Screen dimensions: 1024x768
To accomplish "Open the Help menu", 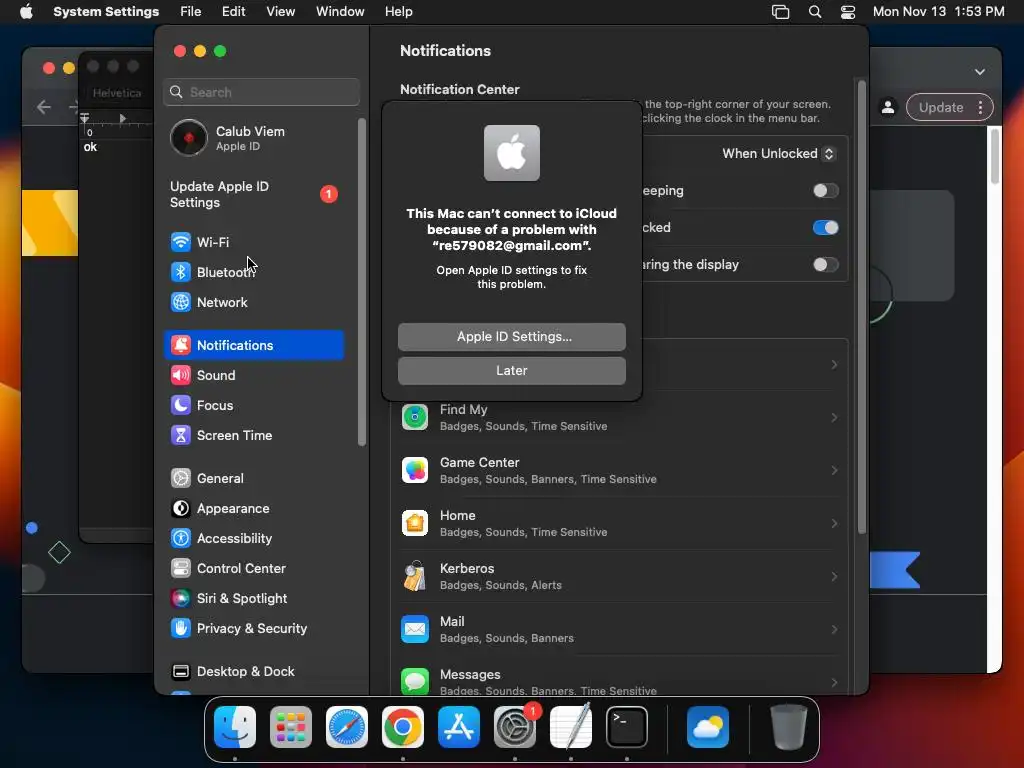I will [398, 12].
